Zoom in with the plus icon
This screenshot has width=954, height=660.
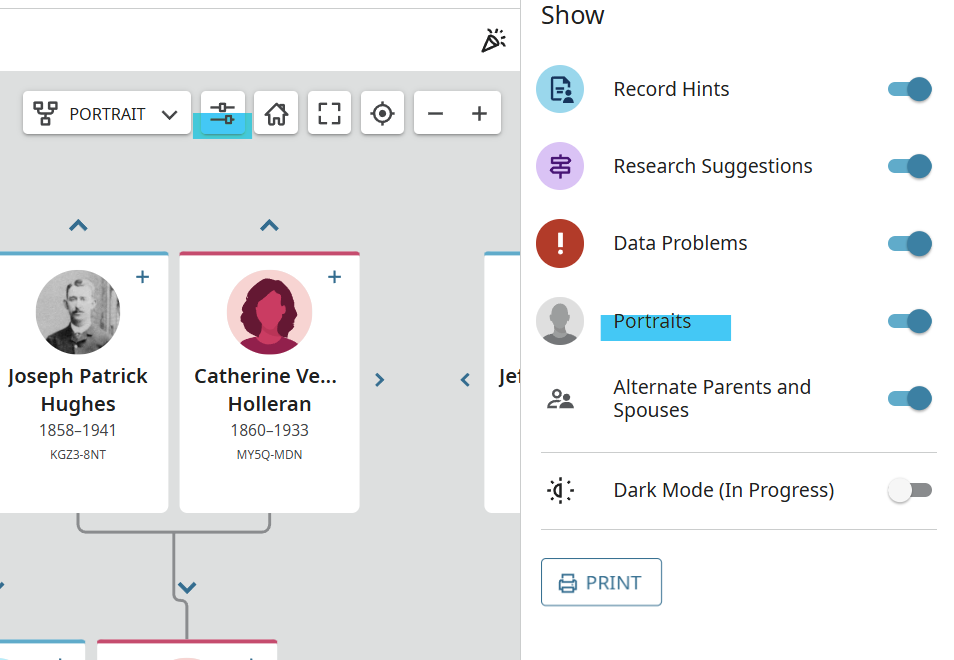[479, 114]
